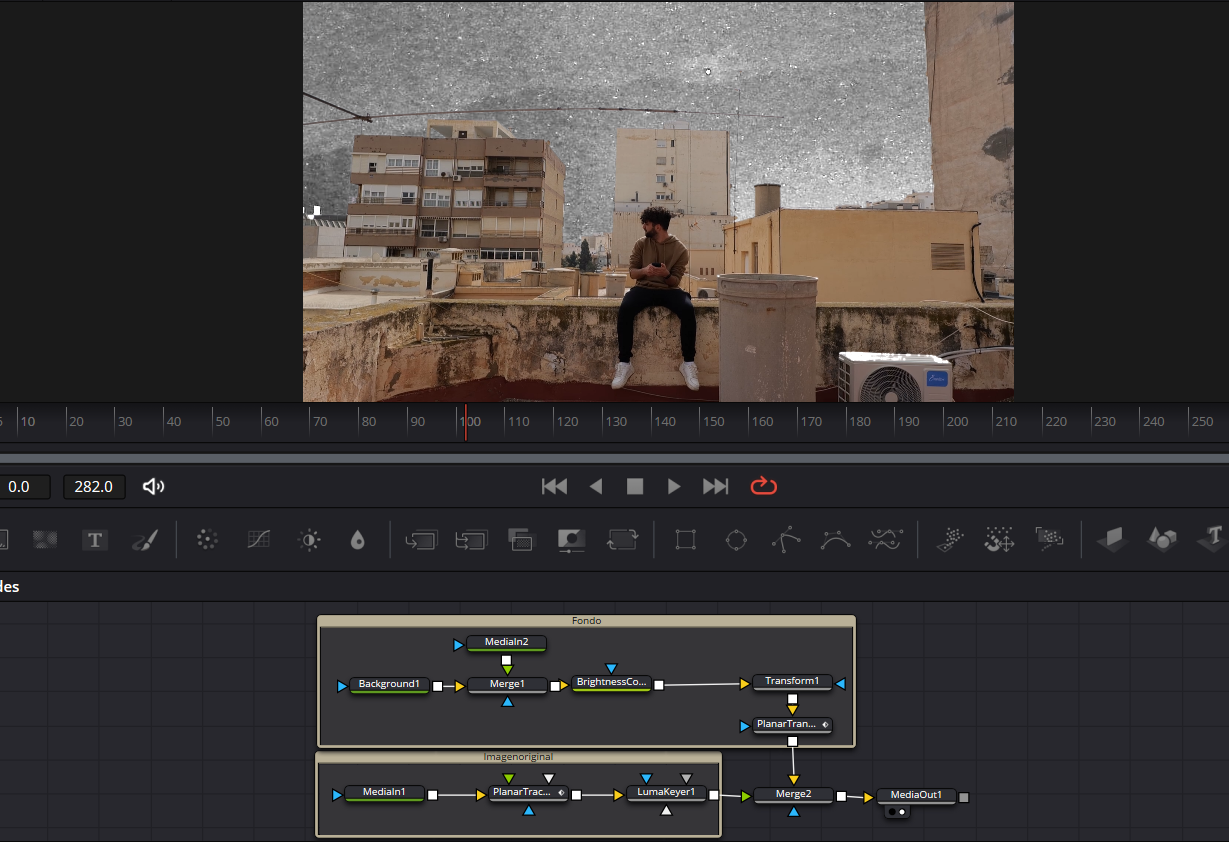Expand the PlanarTracker1 node chevron
The height and width of the screenshot is (842, 1229).
point(562,793)
